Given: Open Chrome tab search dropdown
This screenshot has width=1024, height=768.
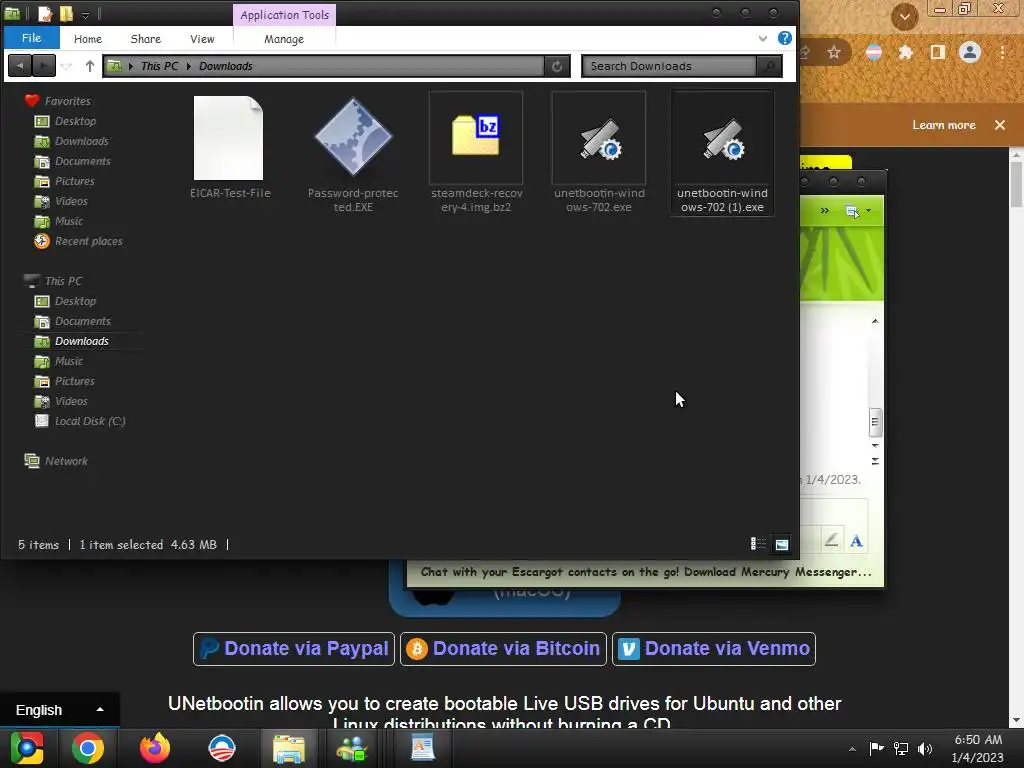Looking at the screenshot, I should pos(904,16).
